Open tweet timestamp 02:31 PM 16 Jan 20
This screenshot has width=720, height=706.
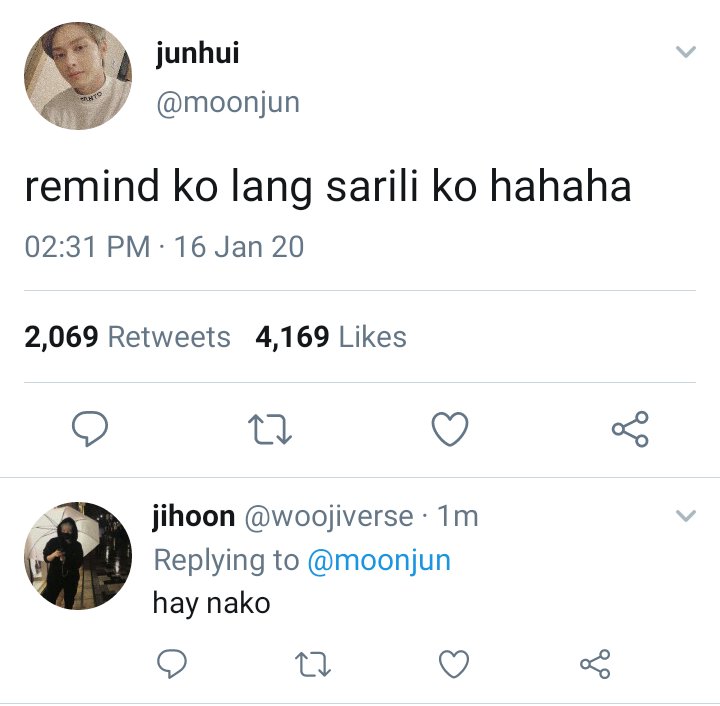pos(164,247)
